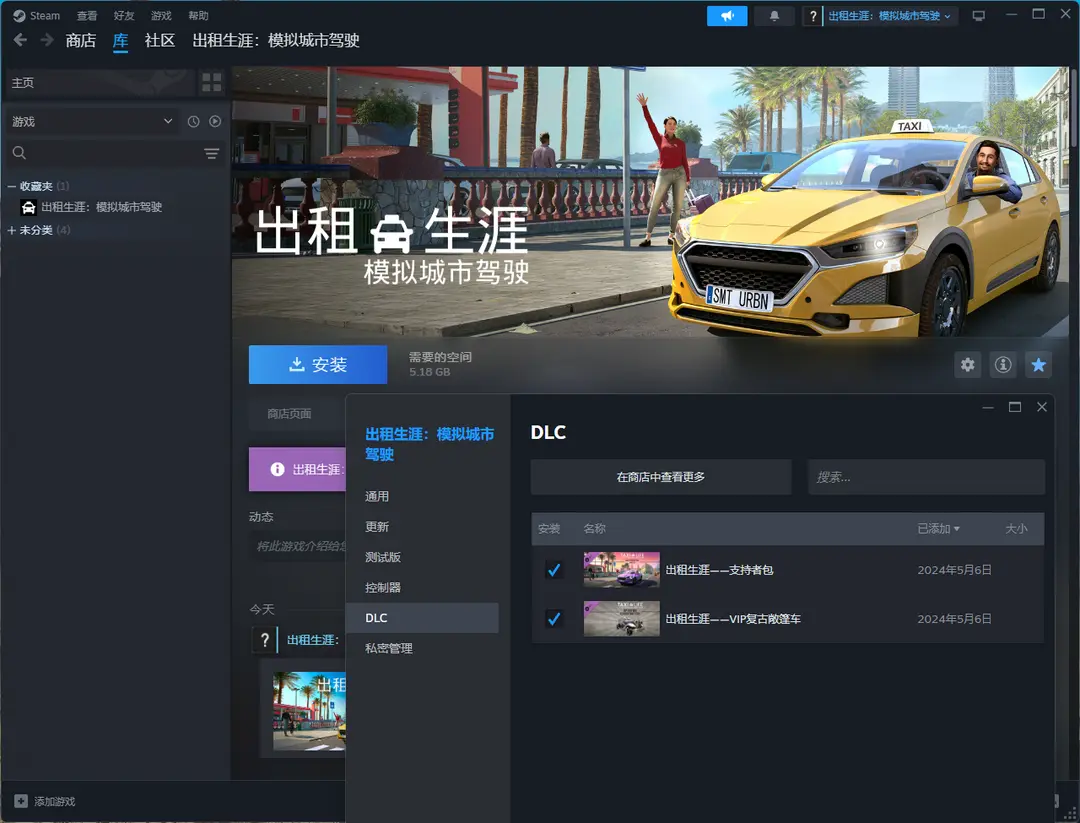Open Big Picture mode monitor icon
Screen dimensions: 1080x823
point(978,16)
